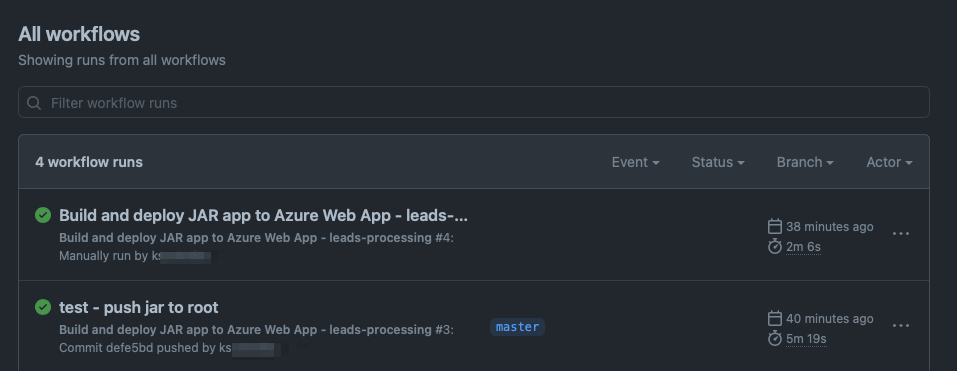Focus the Filter workflow runs field
This screenshot has height=371, width=957.
[x=474, y=103]
